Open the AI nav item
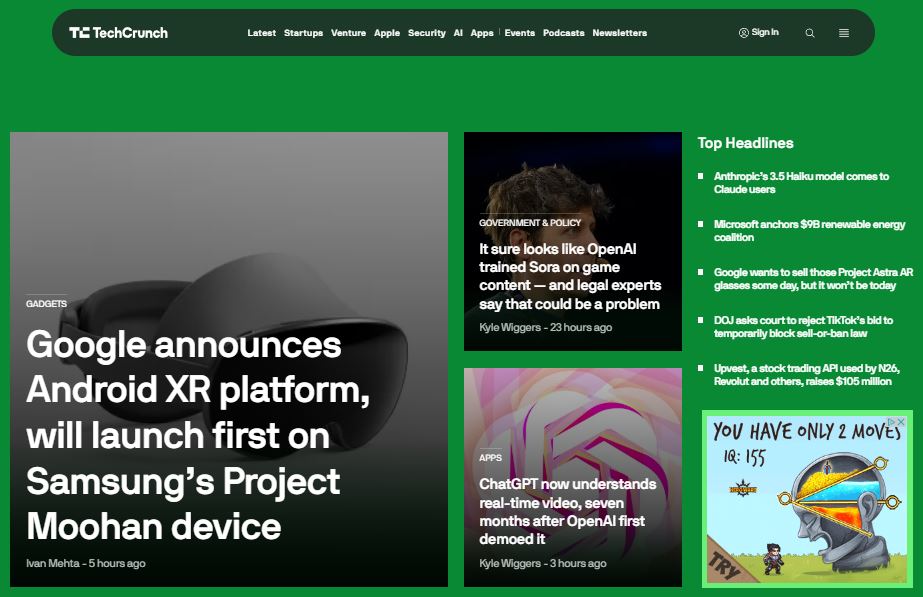The image size is (923, 597). 458,33
